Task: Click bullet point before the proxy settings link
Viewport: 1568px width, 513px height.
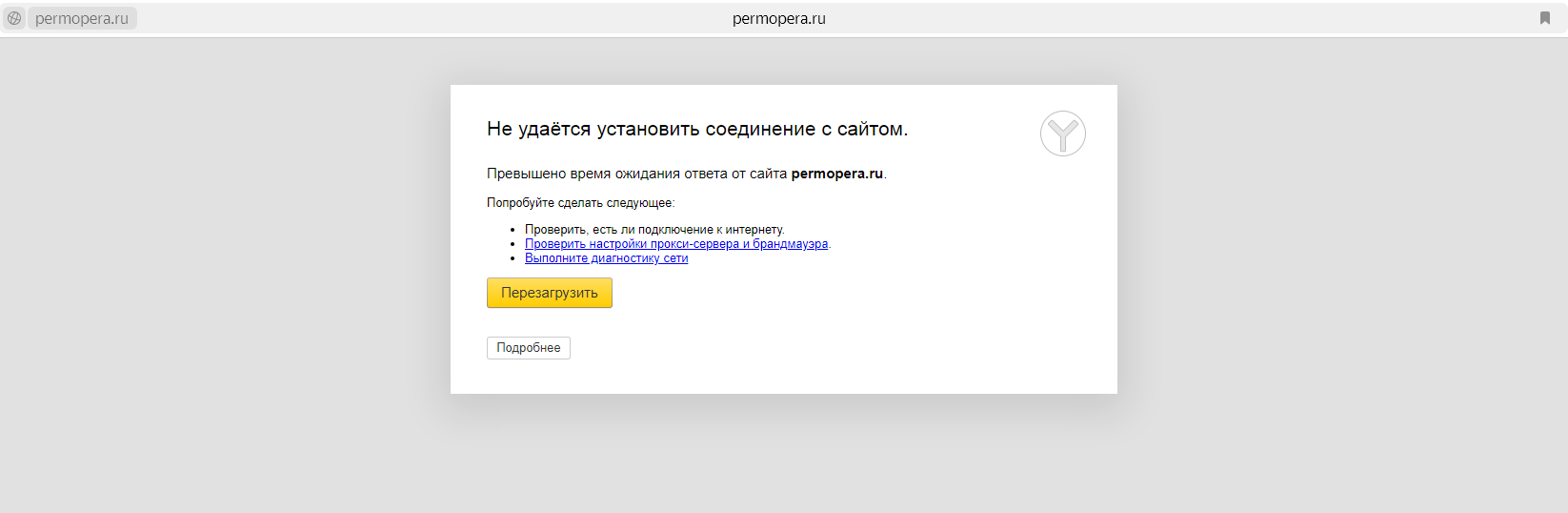Action: click(513, 244)
